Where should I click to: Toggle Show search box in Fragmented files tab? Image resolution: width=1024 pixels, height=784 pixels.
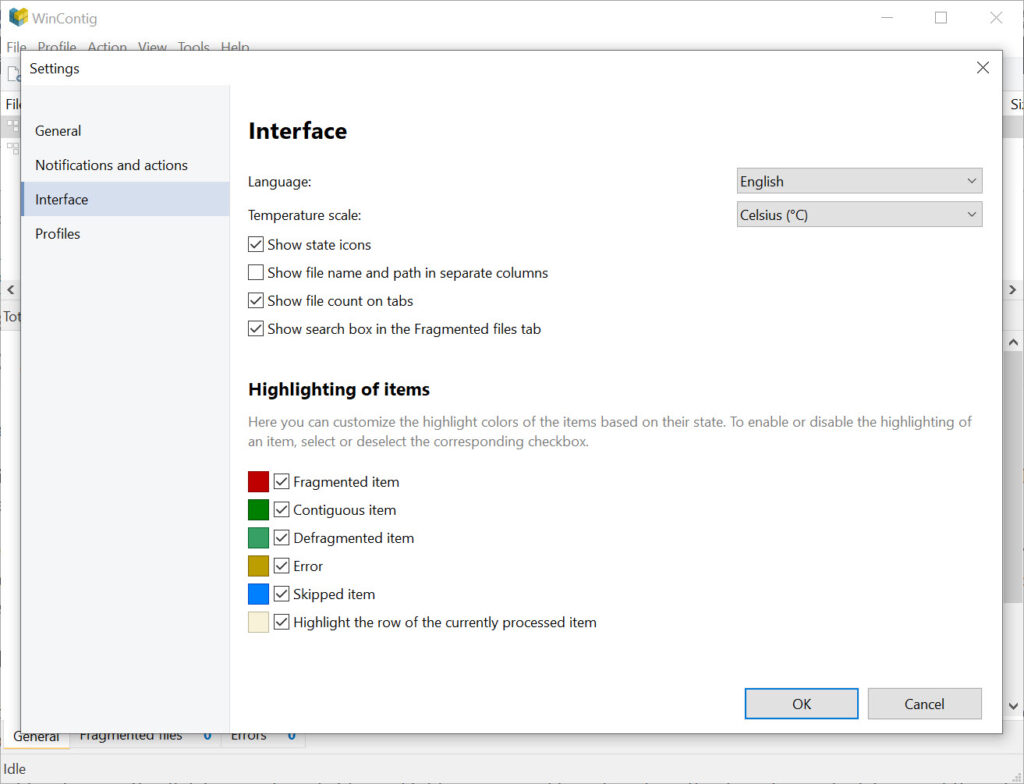click(255, 329)
